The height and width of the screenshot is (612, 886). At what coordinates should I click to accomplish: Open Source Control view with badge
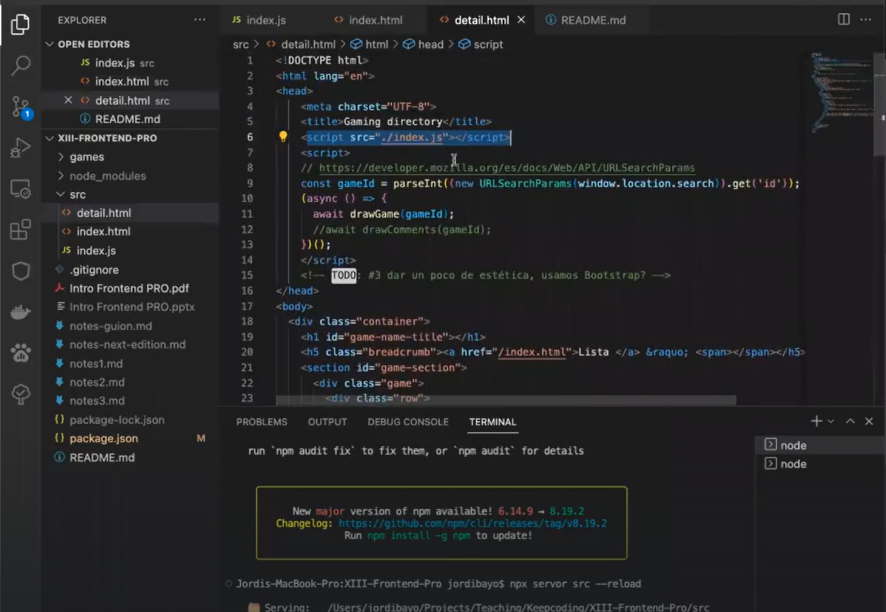(21, 107)
